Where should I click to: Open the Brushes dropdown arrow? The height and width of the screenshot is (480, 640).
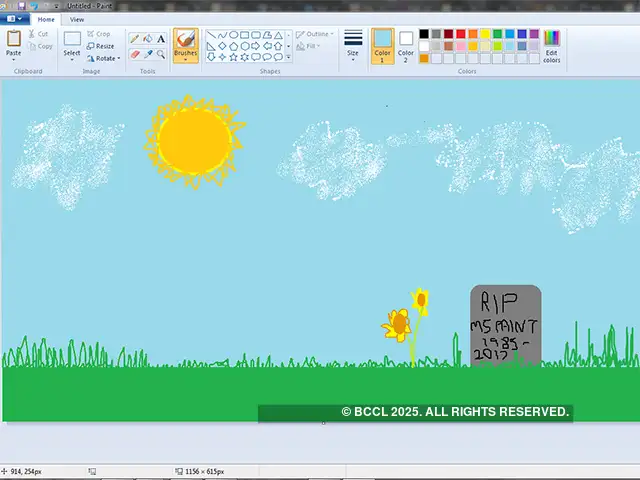click(x=185, y=60)
